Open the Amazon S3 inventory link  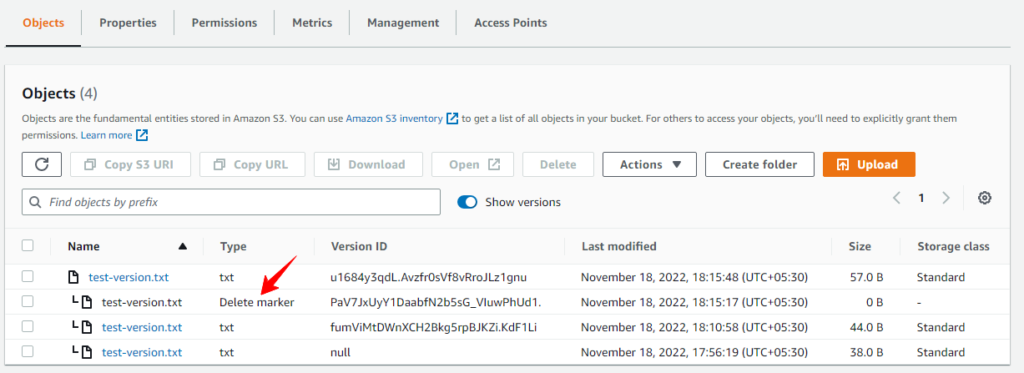[394, 119]
